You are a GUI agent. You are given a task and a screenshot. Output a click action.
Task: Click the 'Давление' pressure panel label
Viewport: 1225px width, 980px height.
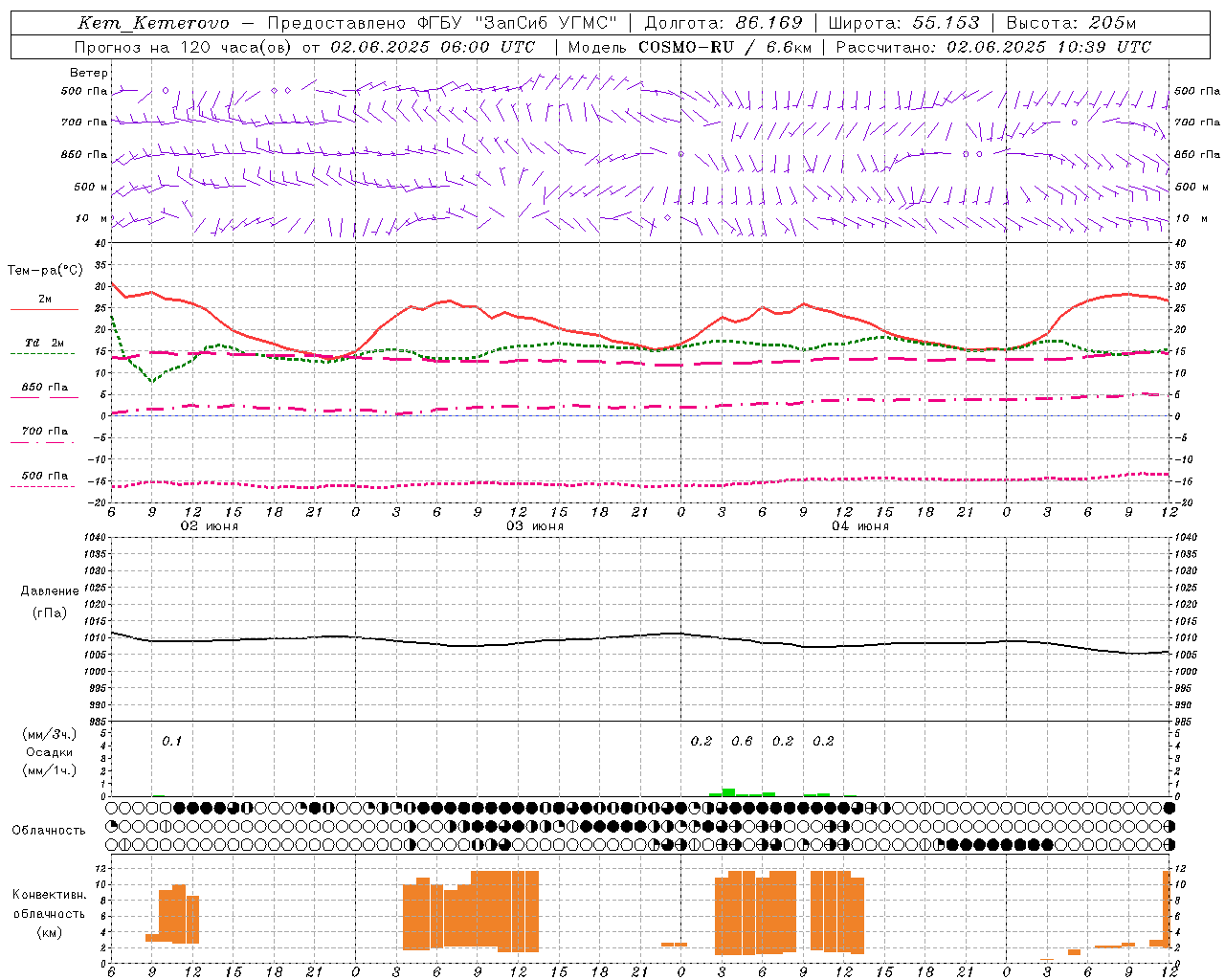[50, 591]
